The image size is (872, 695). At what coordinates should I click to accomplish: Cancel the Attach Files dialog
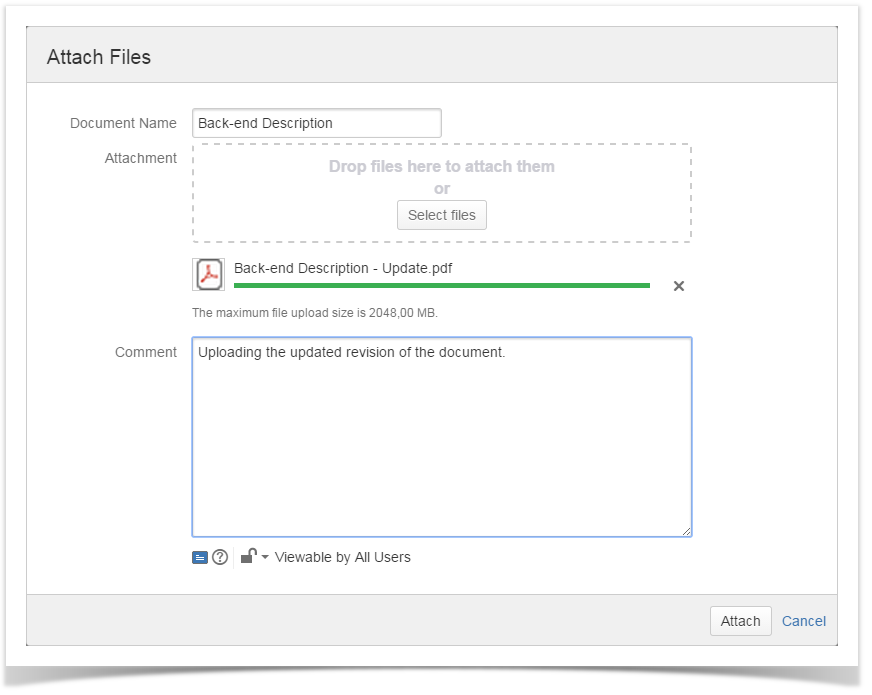[x=804, y=621]
